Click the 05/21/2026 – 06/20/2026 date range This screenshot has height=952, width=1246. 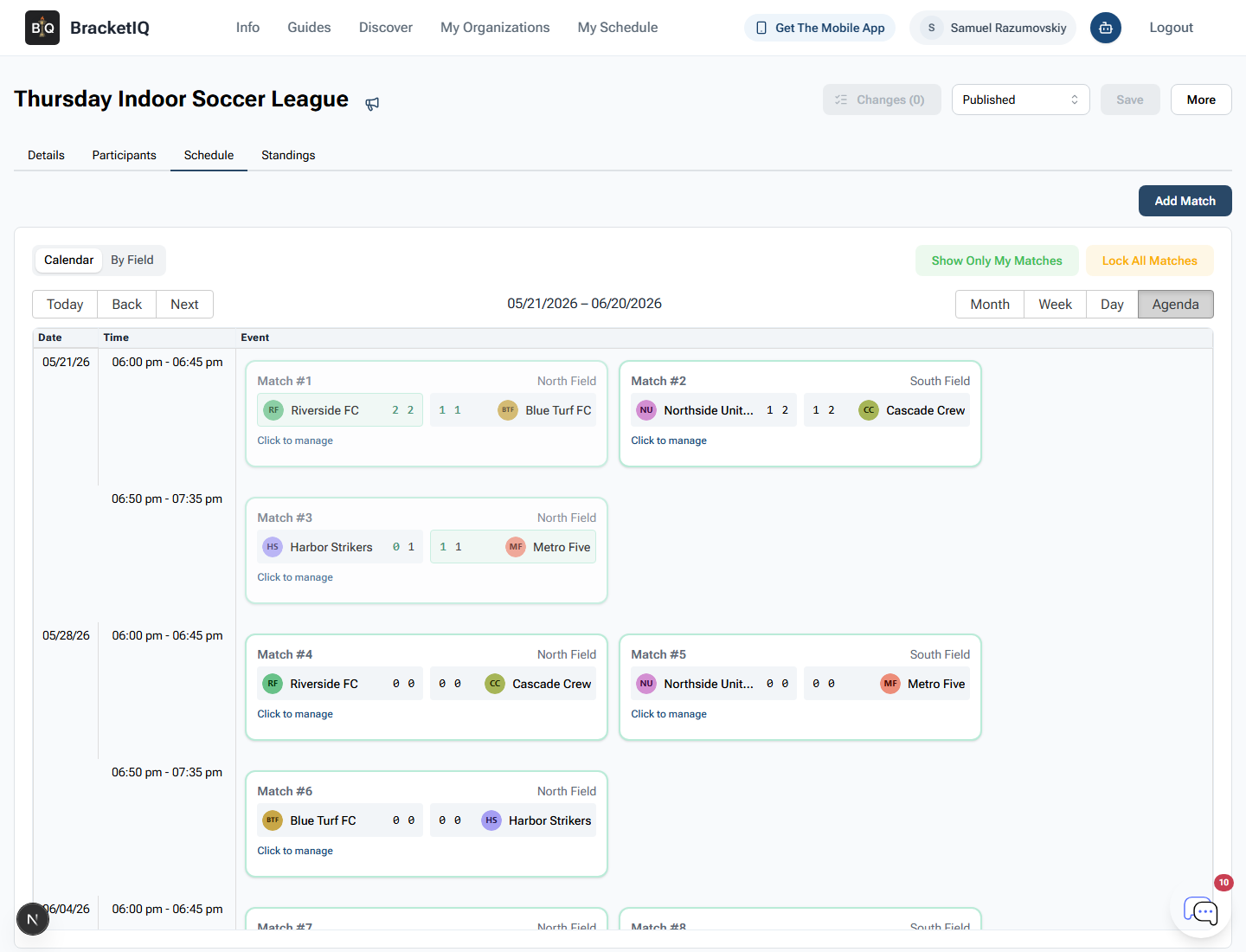(x=585, y=304)
